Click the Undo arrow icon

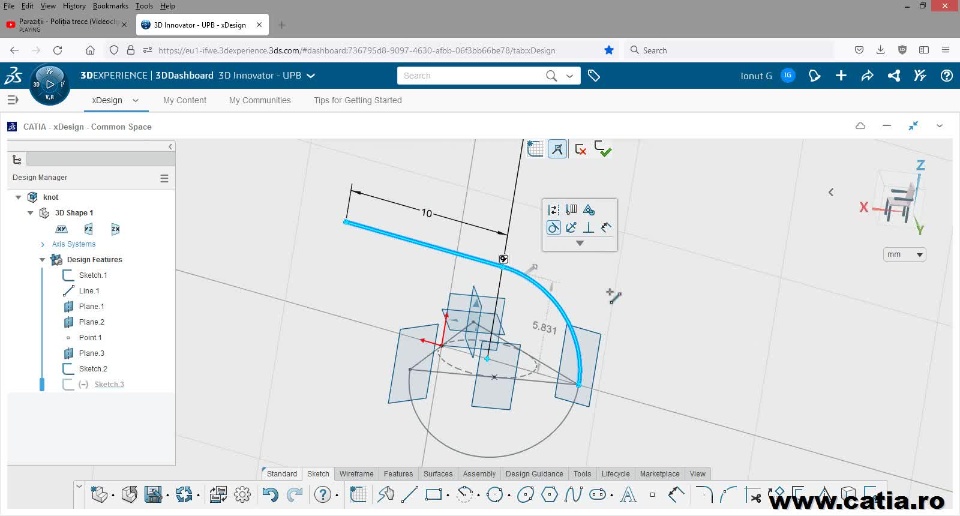coord(270,495)
